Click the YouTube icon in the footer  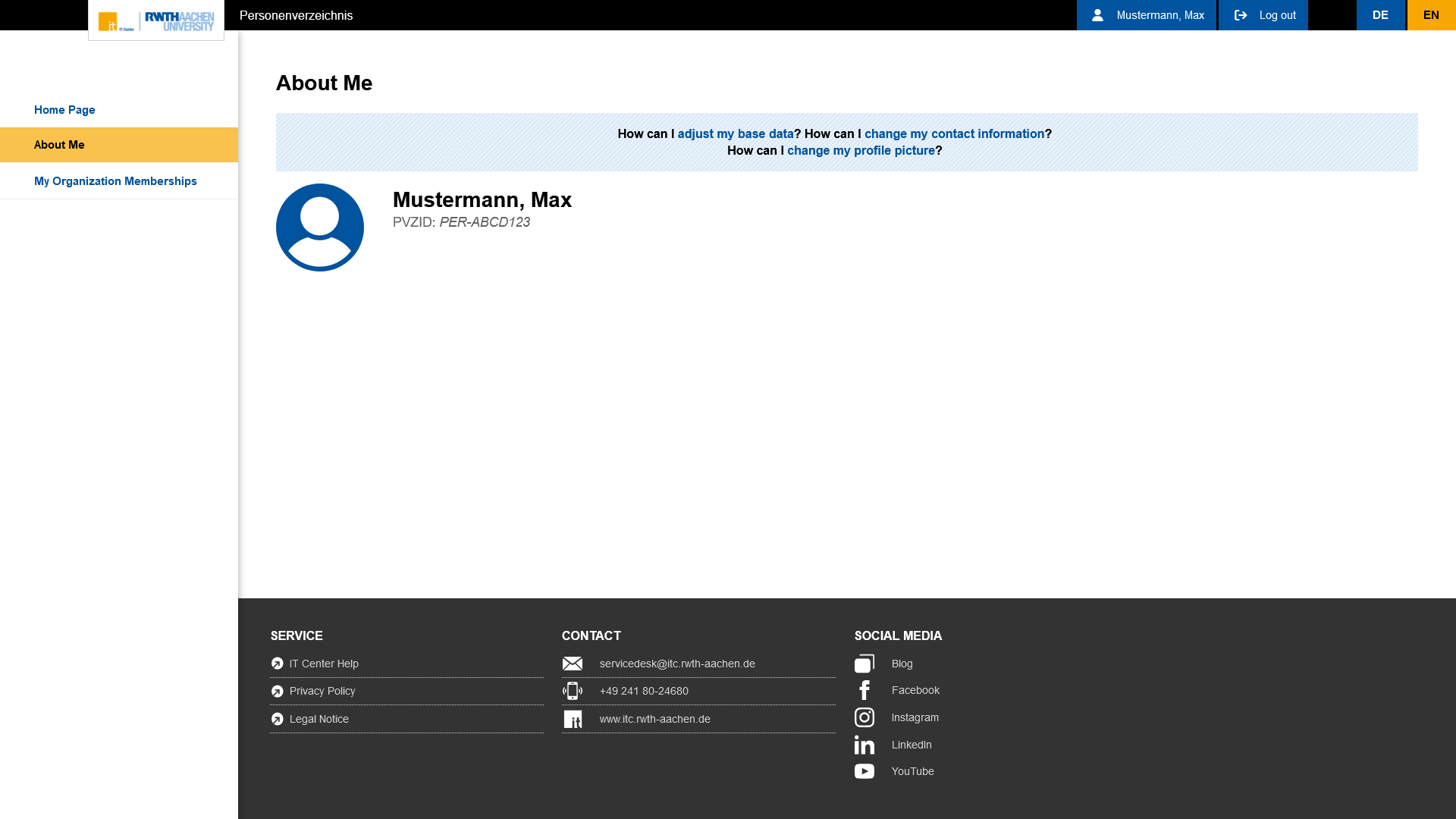864,771
